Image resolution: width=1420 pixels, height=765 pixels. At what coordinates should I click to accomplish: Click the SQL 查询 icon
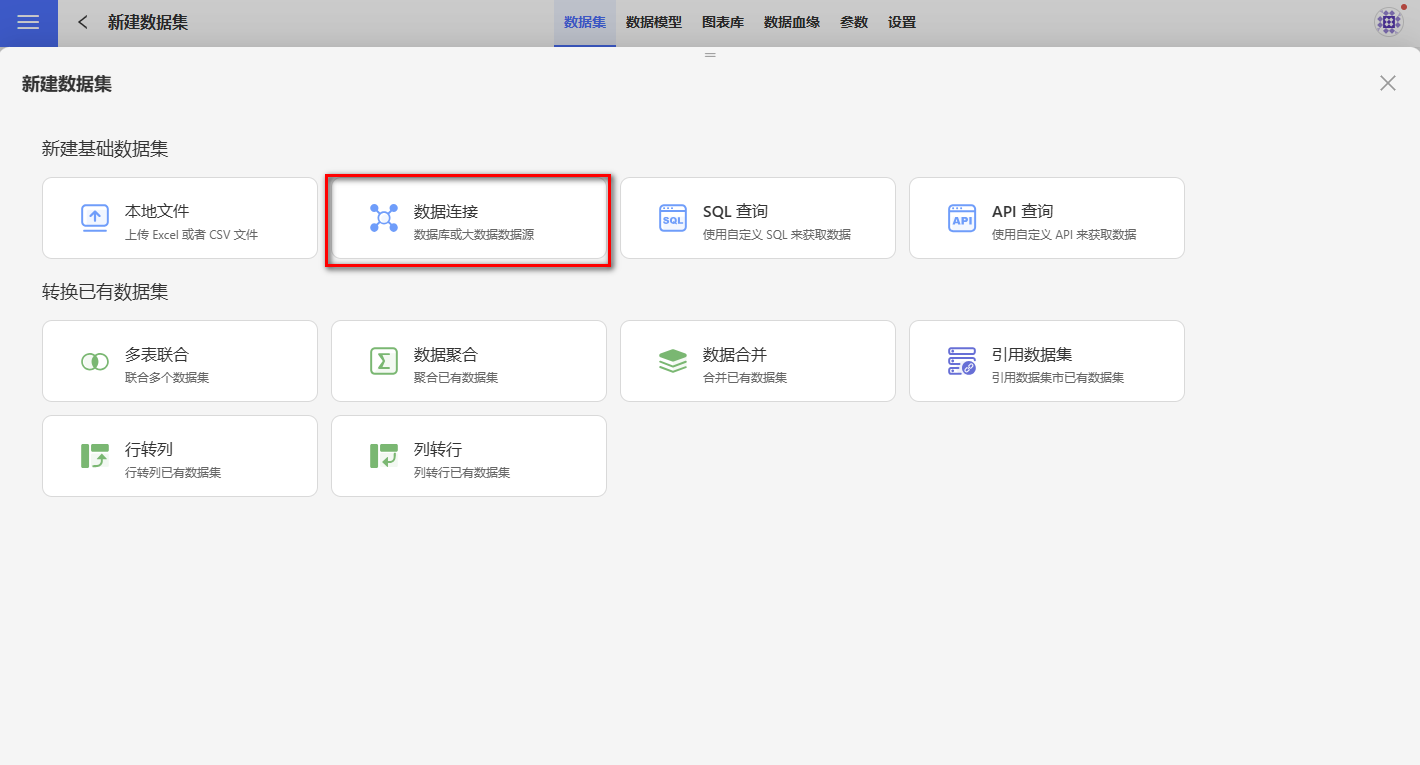673,218
